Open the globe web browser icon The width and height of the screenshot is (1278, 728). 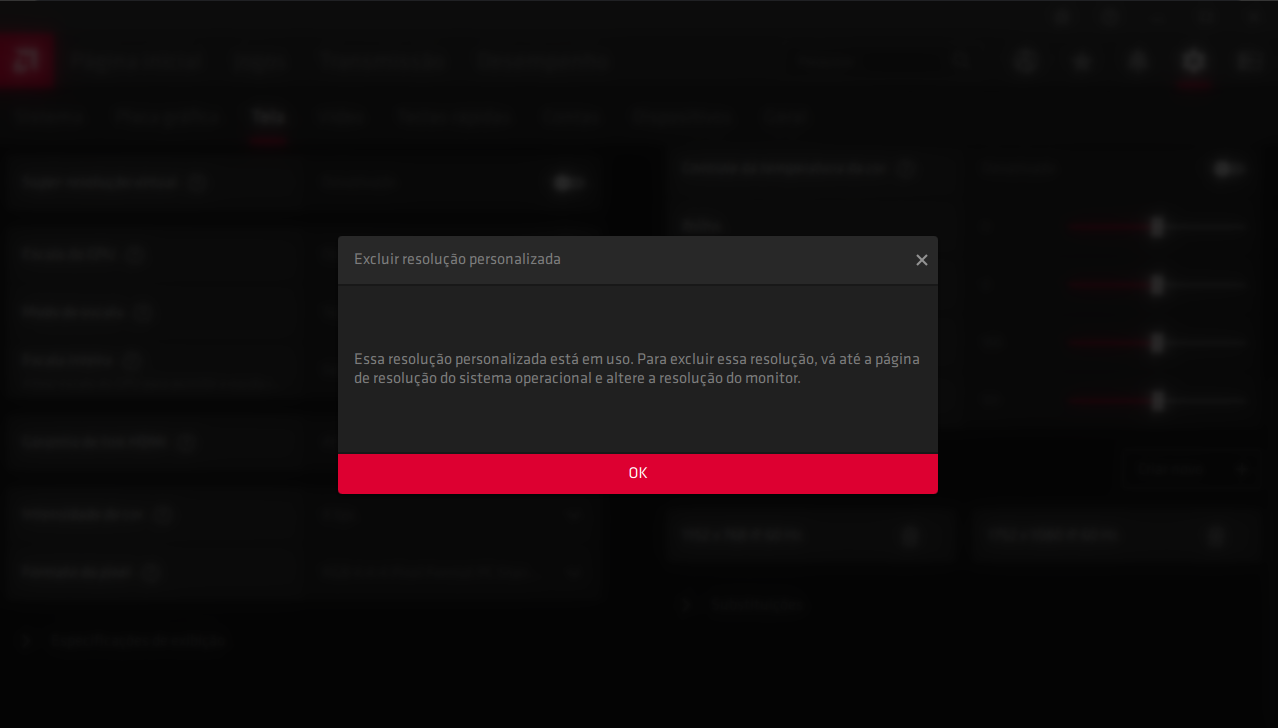pyautogui.click(x=1025, y=61)
